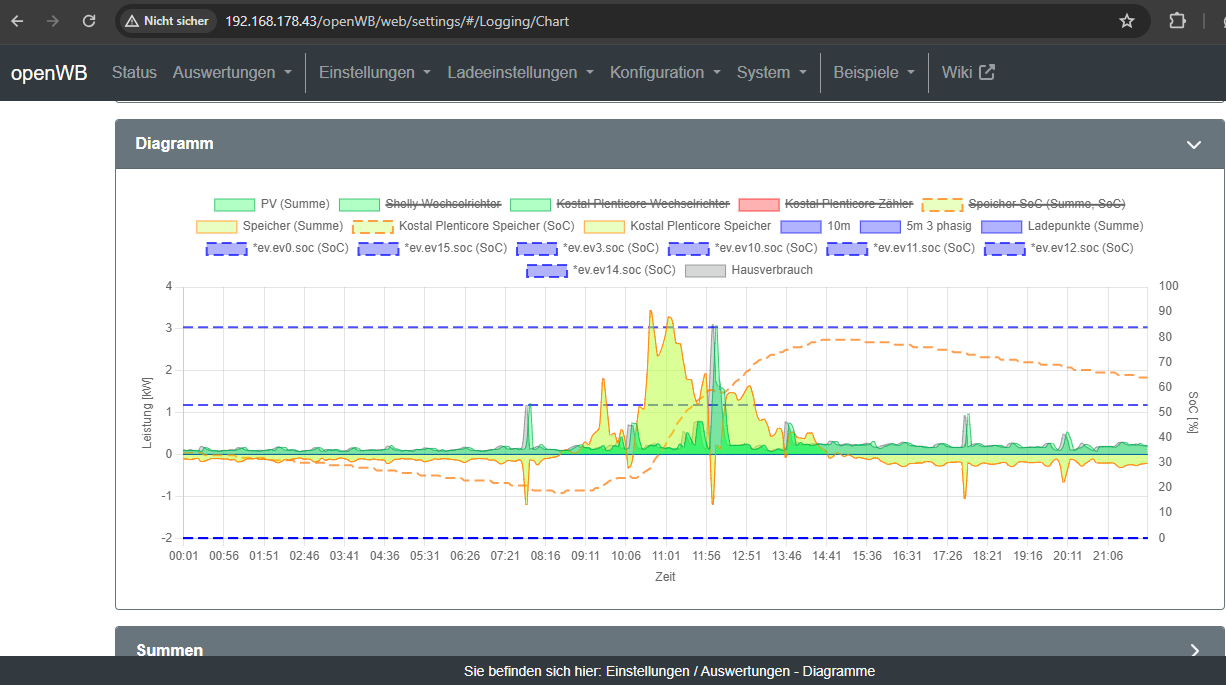Click the openWB brand logo
This screenshot has height=685, width=1226.
[49, 72]
